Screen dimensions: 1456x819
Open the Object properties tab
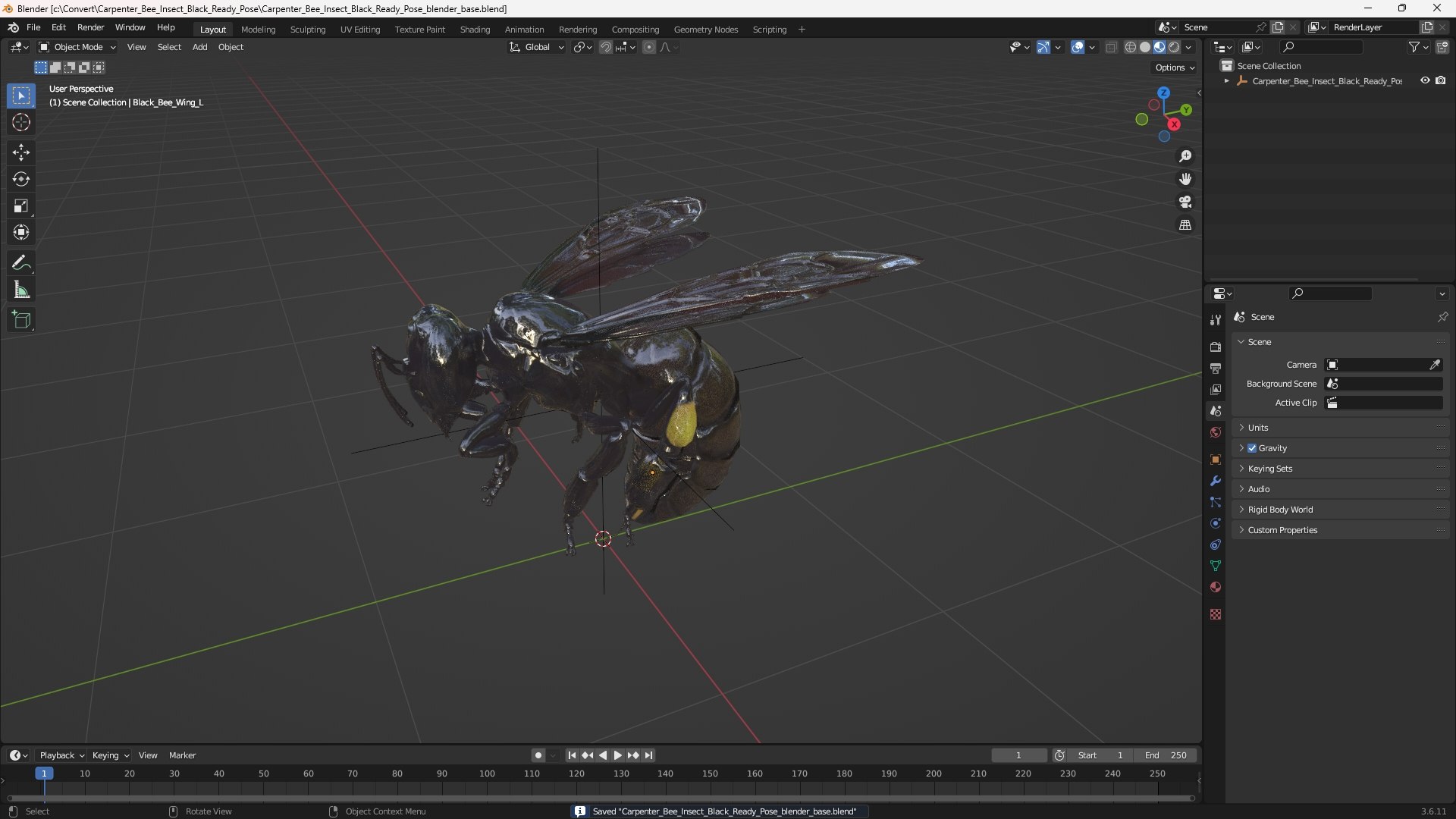[1216, 460]
